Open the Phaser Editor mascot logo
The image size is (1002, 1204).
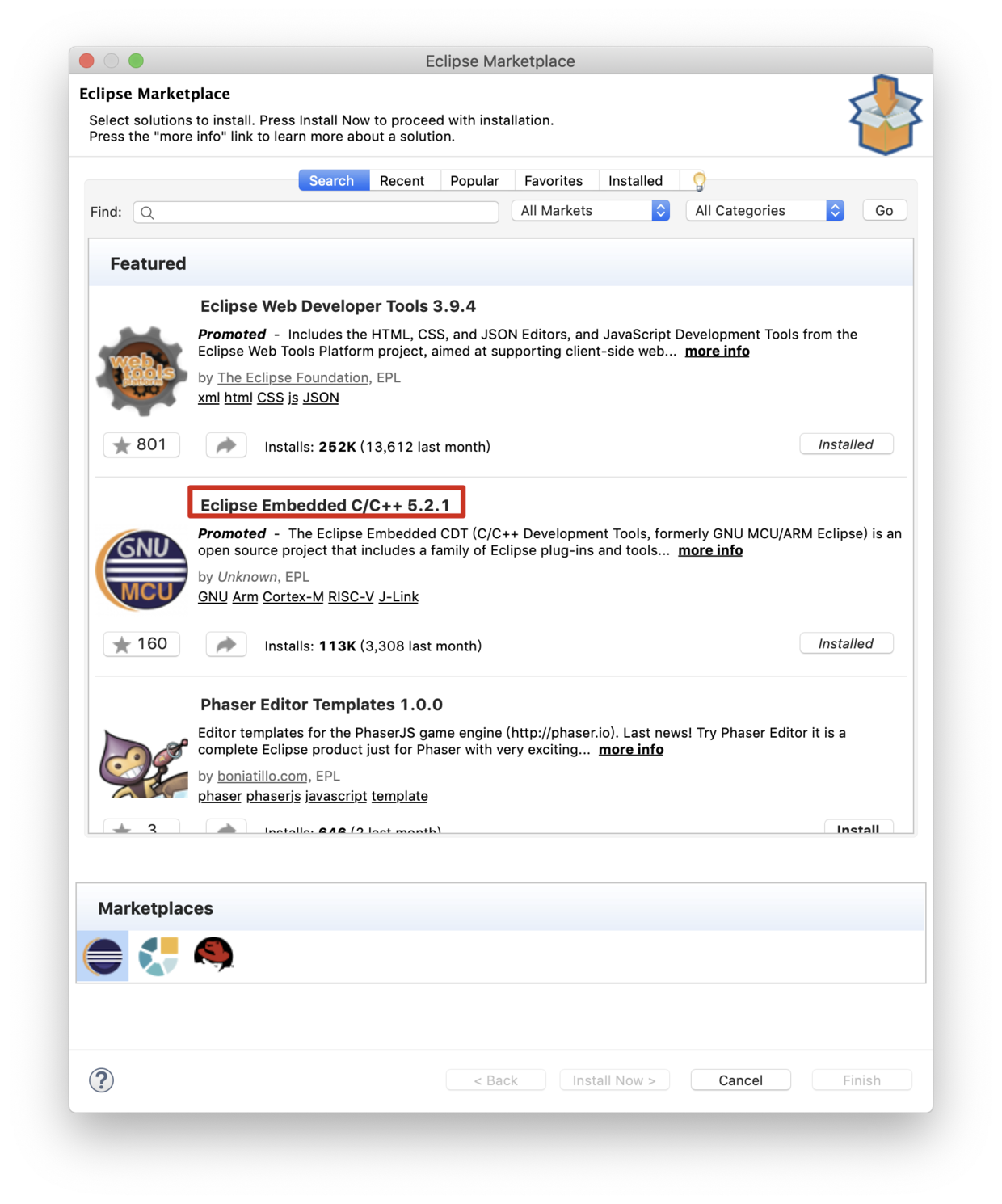(143, 763)
